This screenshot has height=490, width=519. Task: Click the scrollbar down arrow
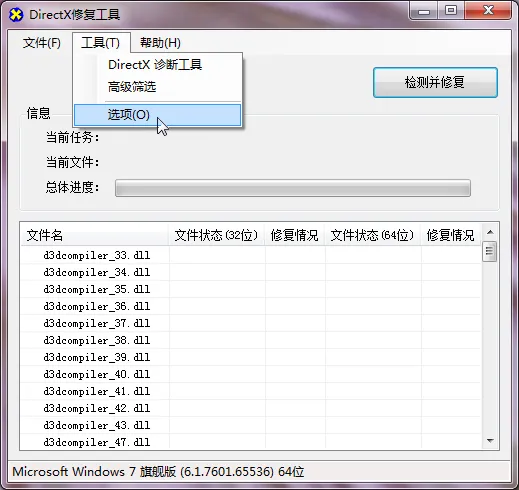tap(490, 441)
